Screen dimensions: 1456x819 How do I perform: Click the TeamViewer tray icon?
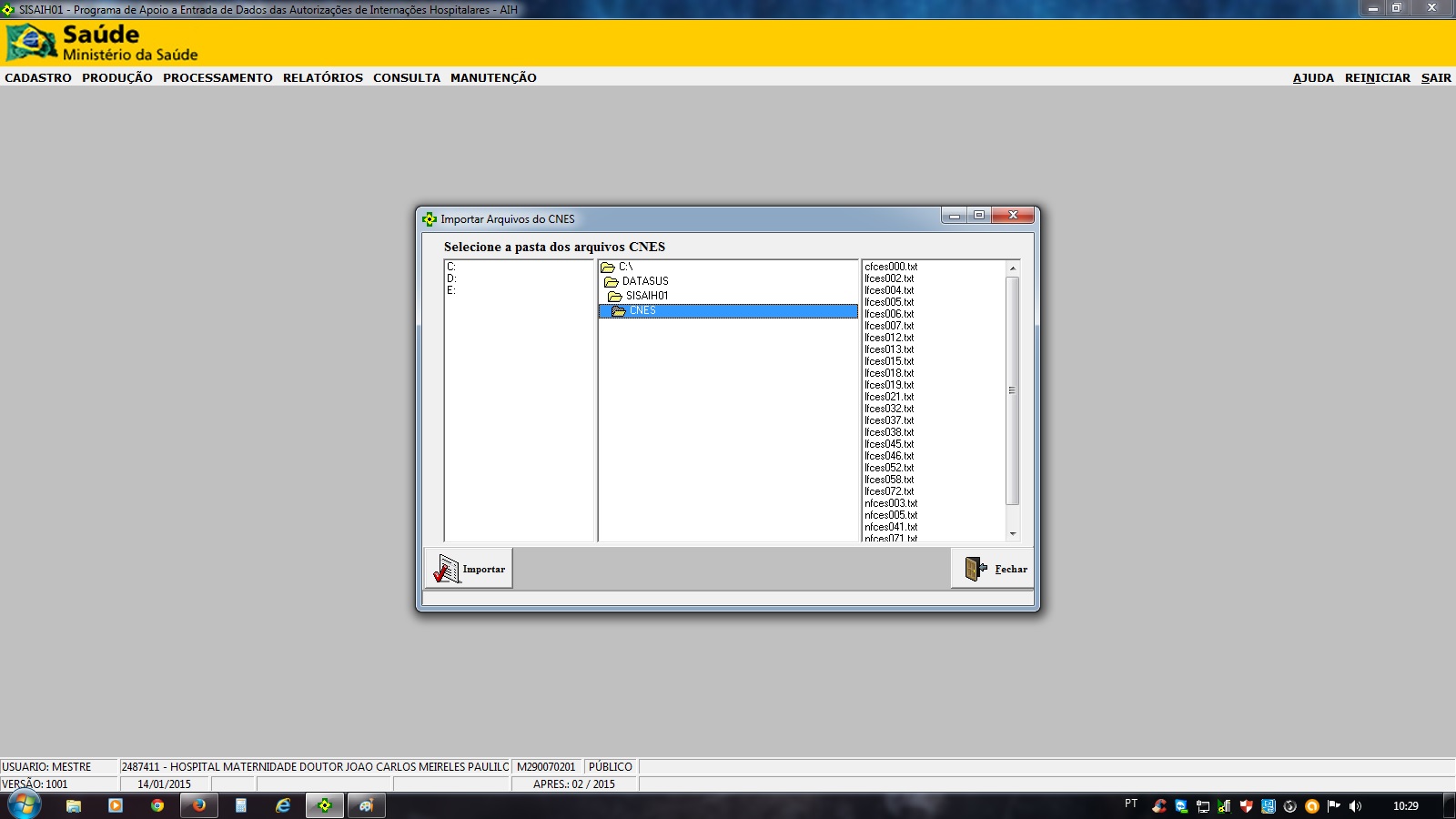tap(1181, 806)
